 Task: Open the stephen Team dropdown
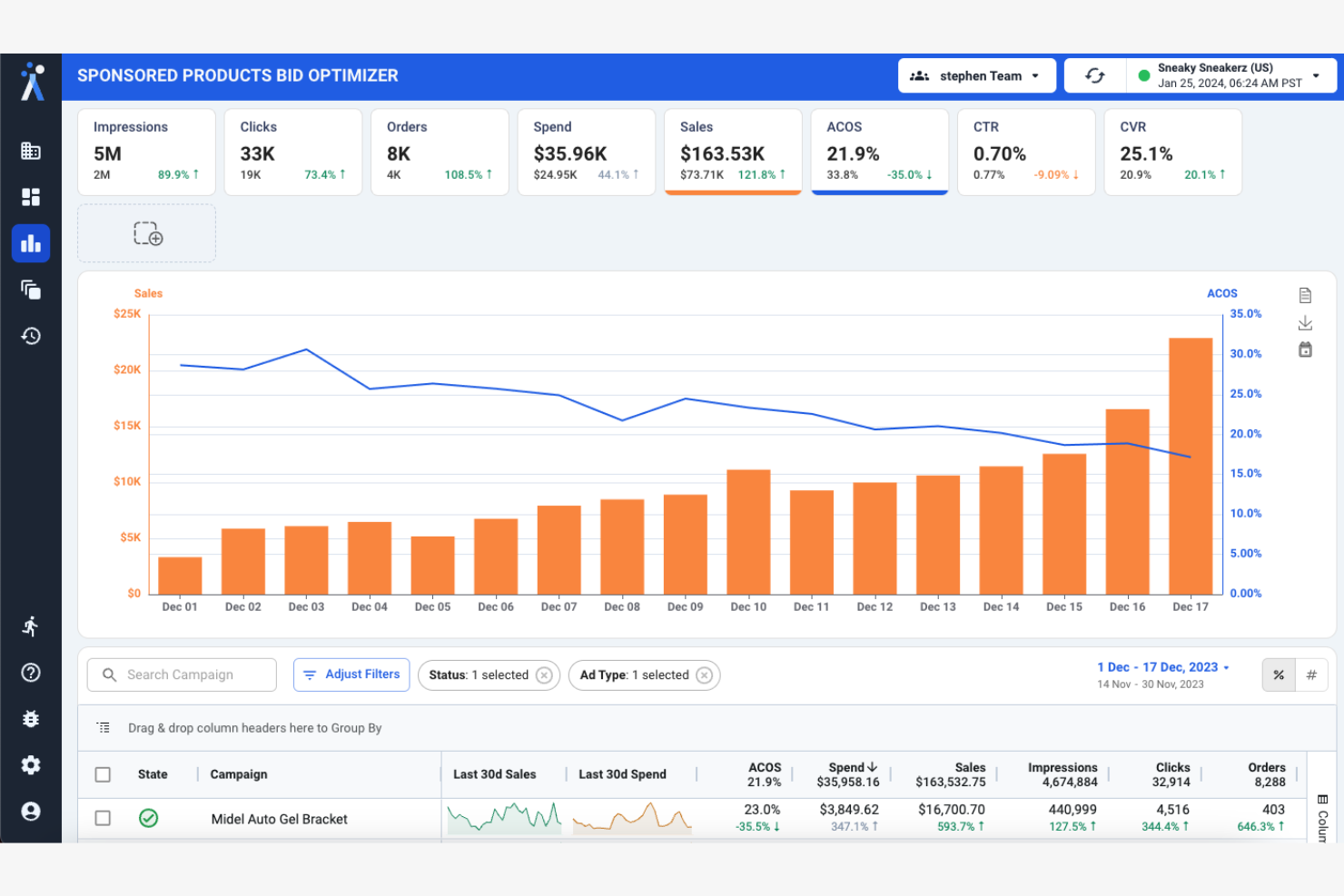[977, 75]
